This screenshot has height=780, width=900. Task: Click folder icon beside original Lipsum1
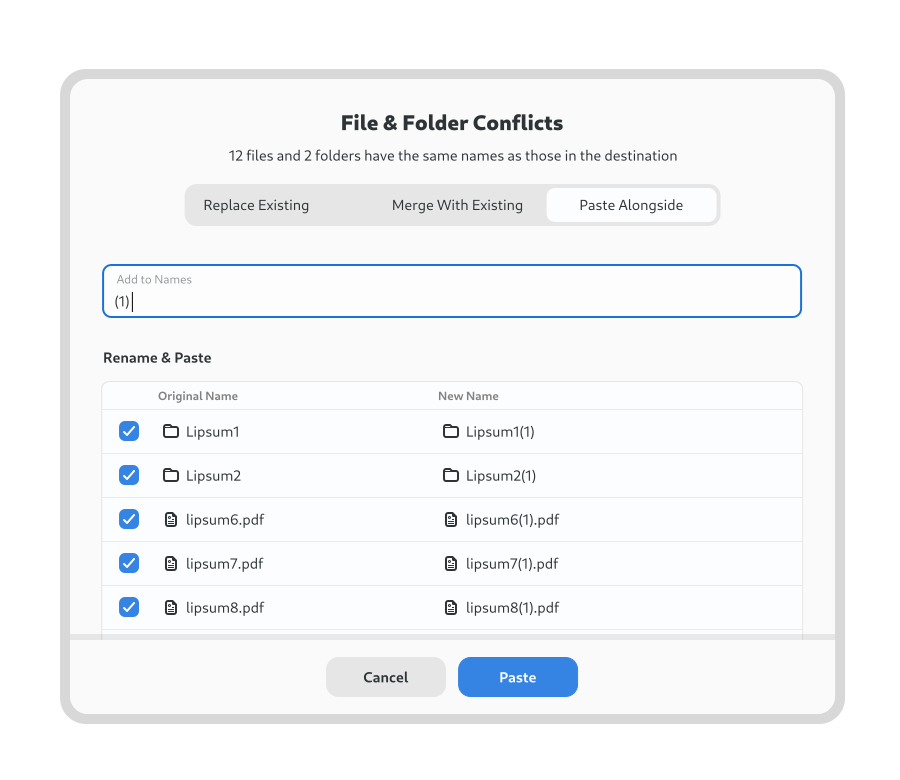click(x=170, y=431)
